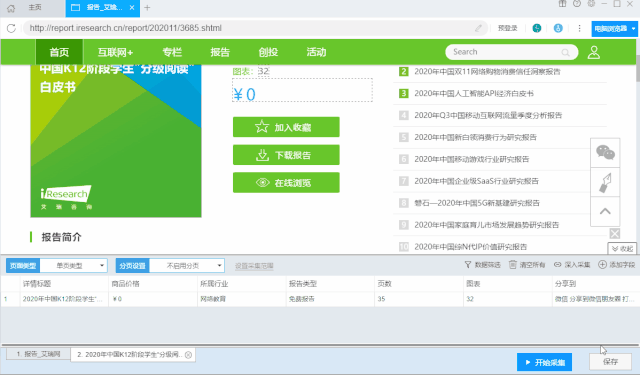Collapse the data panel with 收起
The image size is (640, 375).
click(622, 249)
